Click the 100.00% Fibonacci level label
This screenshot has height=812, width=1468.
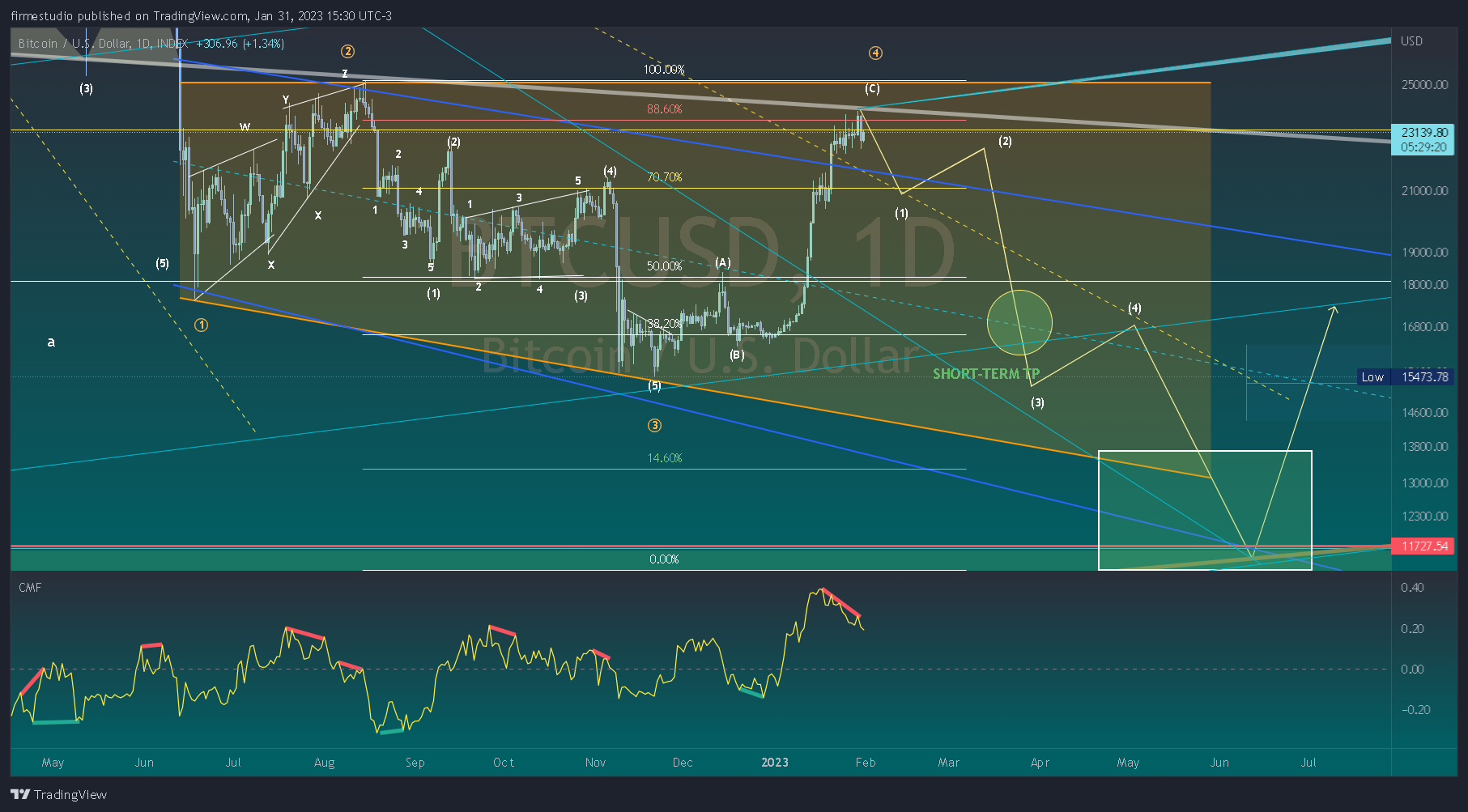(x=664, y=70)
